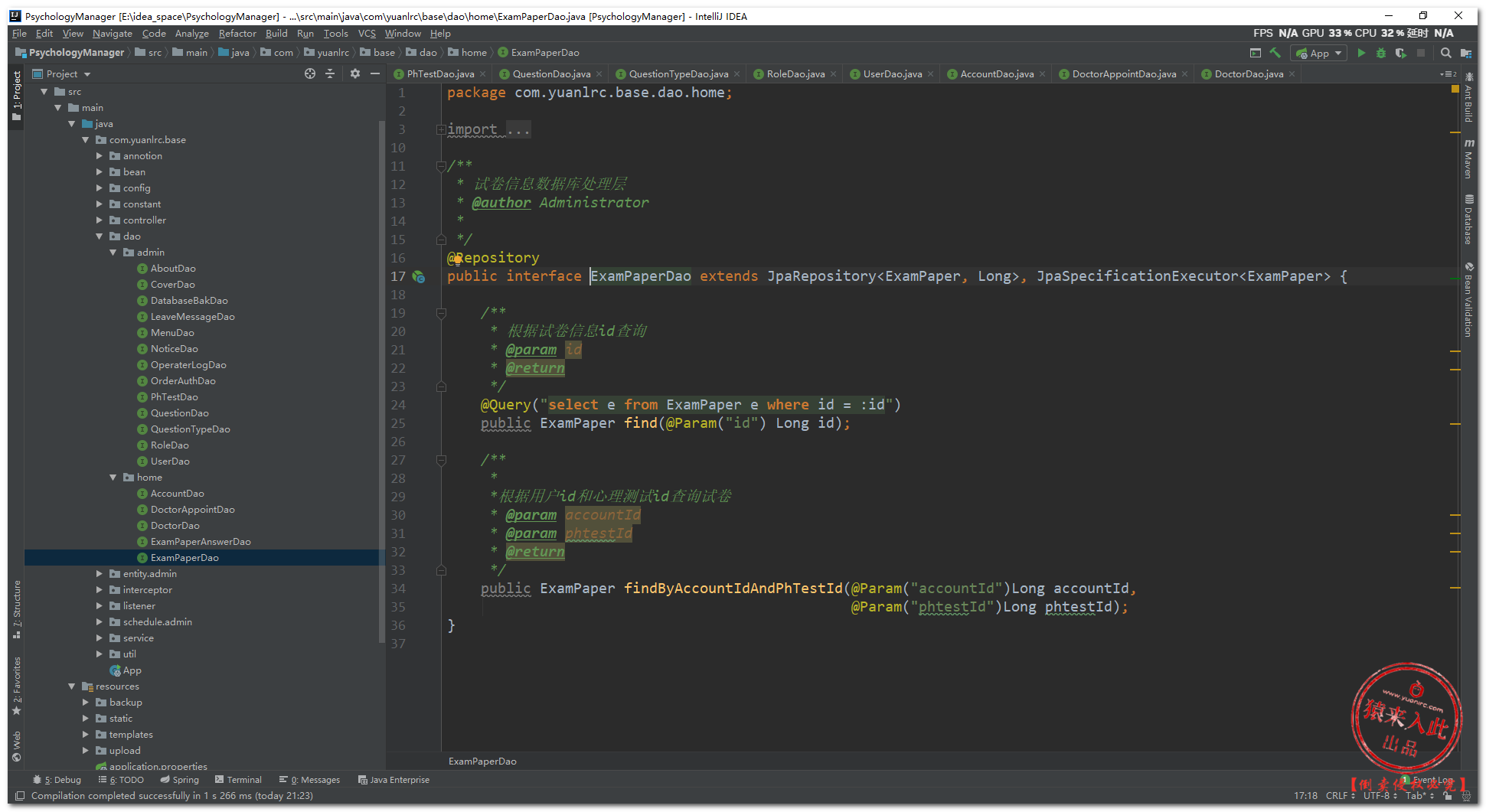Open the Ant Build tool window
Image resolution: width=1486 pixels, height=812 pixels.
(x=1468, y=97)
